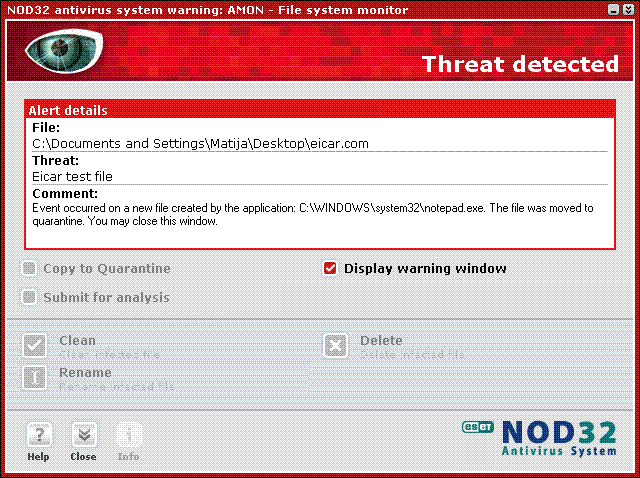Image resolution: width=640 pixels, height=478 pixels.
Task: Click the 'Threat detected' banner heading
Action: 520,64
